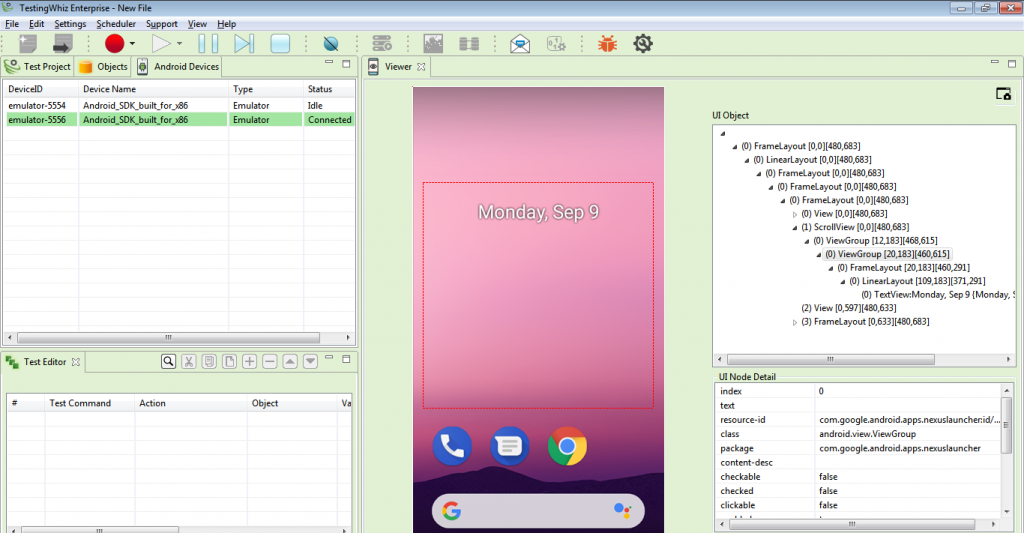Image resolution: width=1024 pixels, height=533 pixels.
Task: Click the orange bug toolbar icon
Action: pos(607,44)
